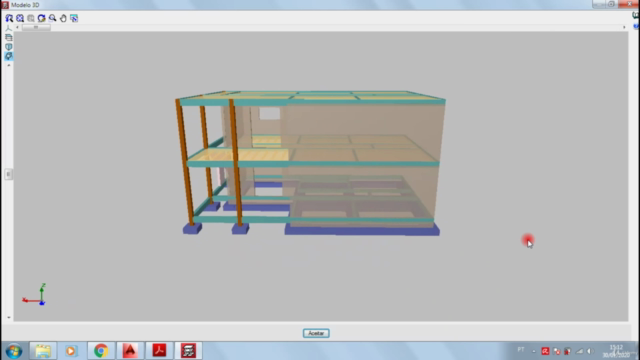Select the hand pan tool
The width and height of the screenshot is (640, 360).
(x=63, y=18)
